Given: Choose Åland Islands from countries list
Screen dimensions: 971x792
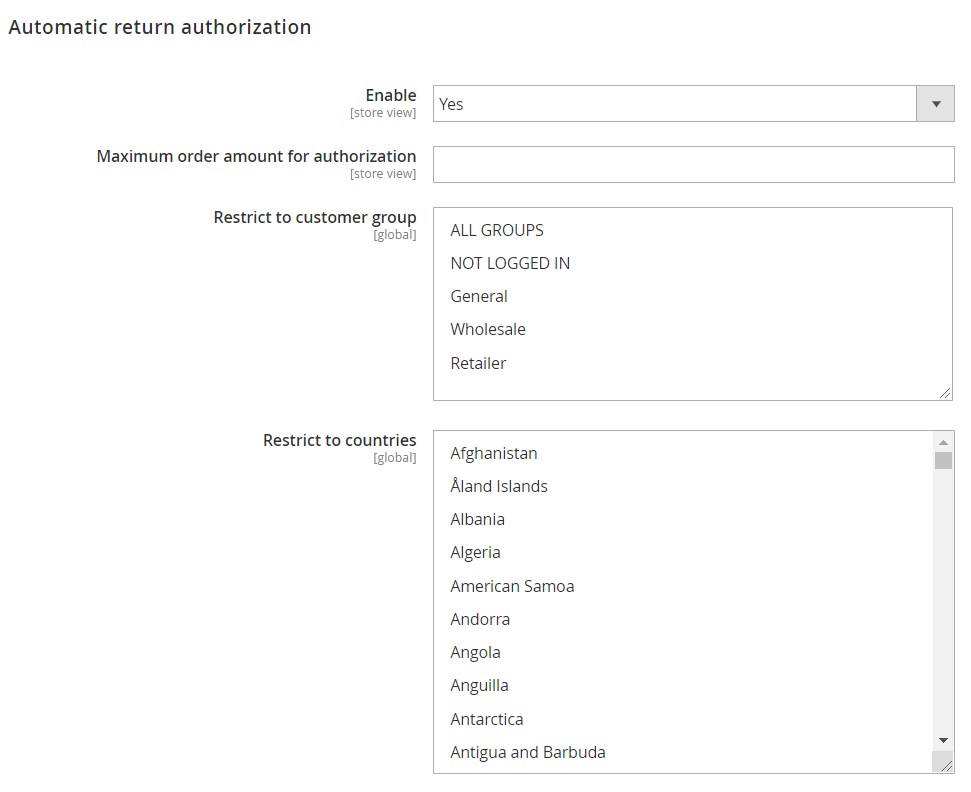Looking at the screenshot, I should 499,486.
